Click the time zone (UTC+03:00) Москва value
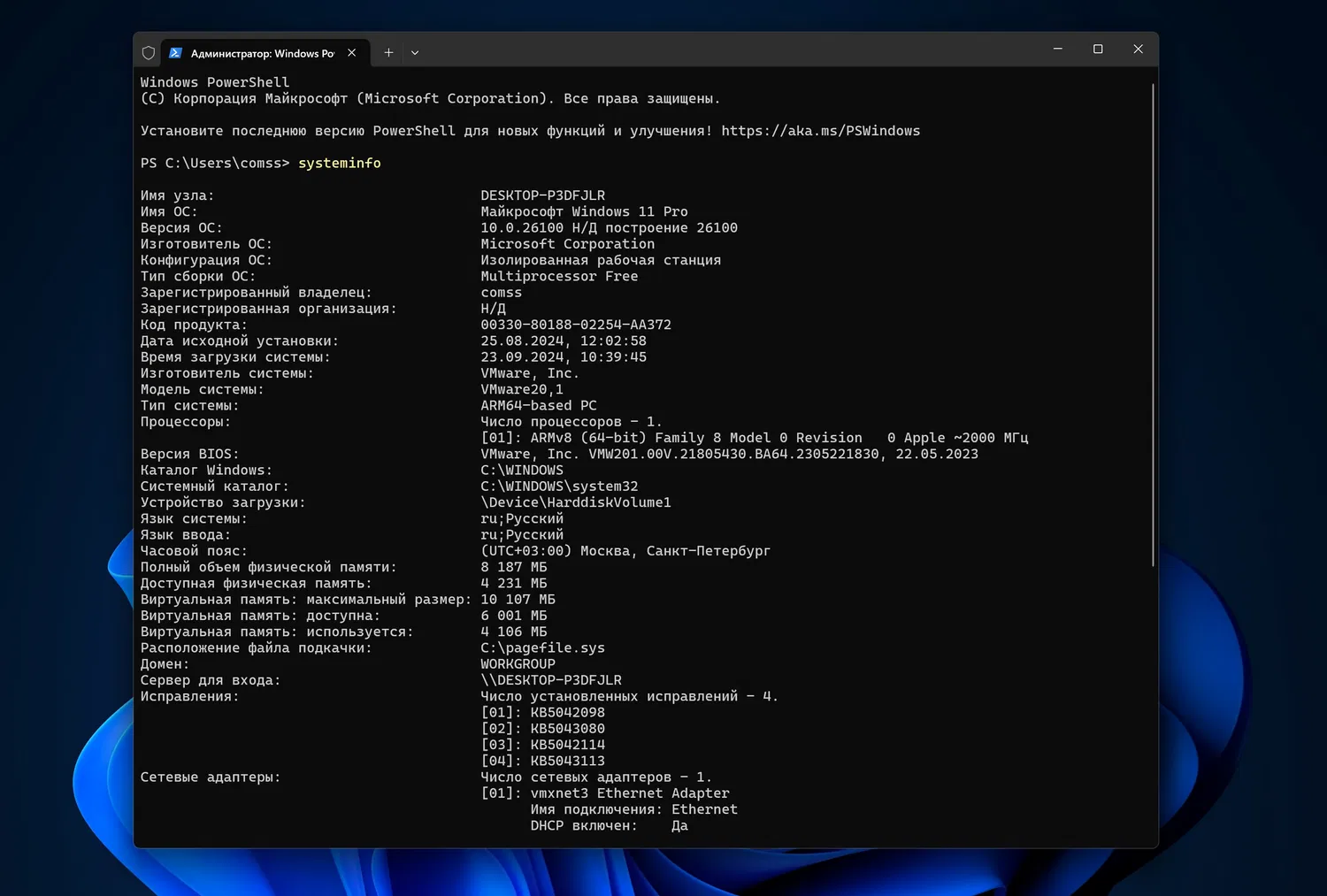The width and height of the screenshot is (1327, 896). (x=625, y=551)
